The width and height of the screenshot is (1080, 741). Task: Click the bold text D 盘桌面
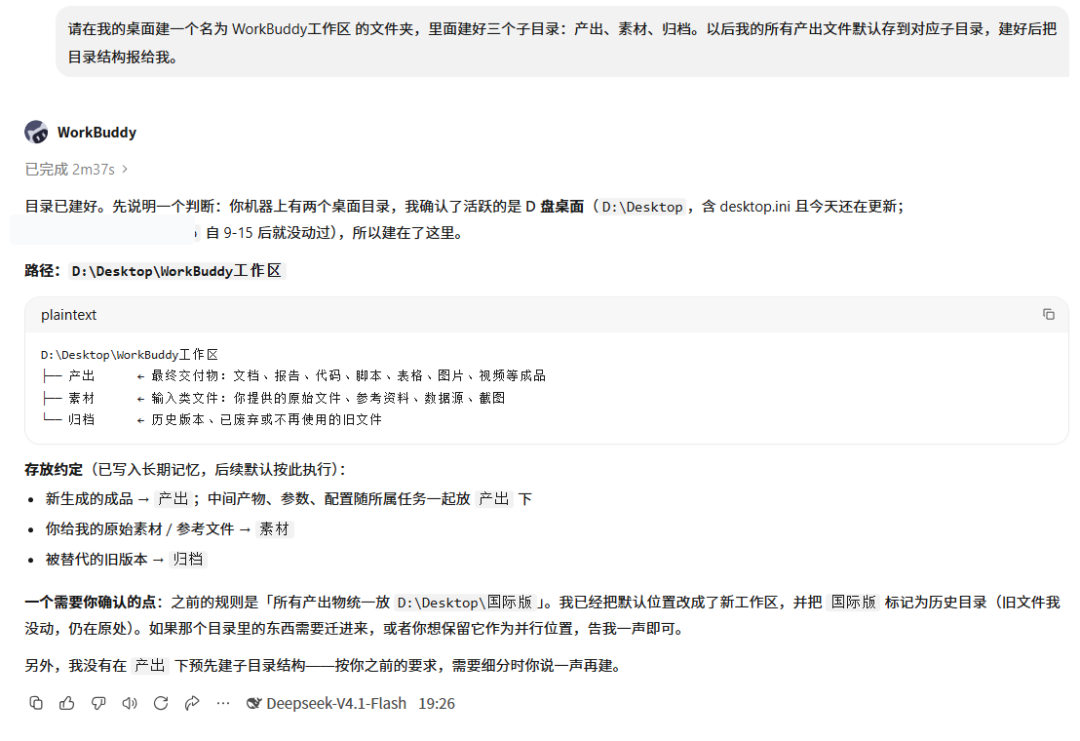point(554,207)
